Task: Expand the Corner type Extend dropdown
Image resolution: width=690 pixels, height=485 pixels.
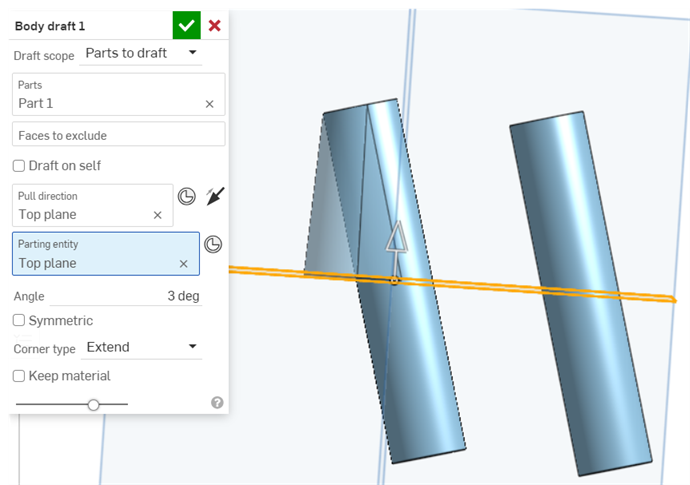Action: coord(142,347)
